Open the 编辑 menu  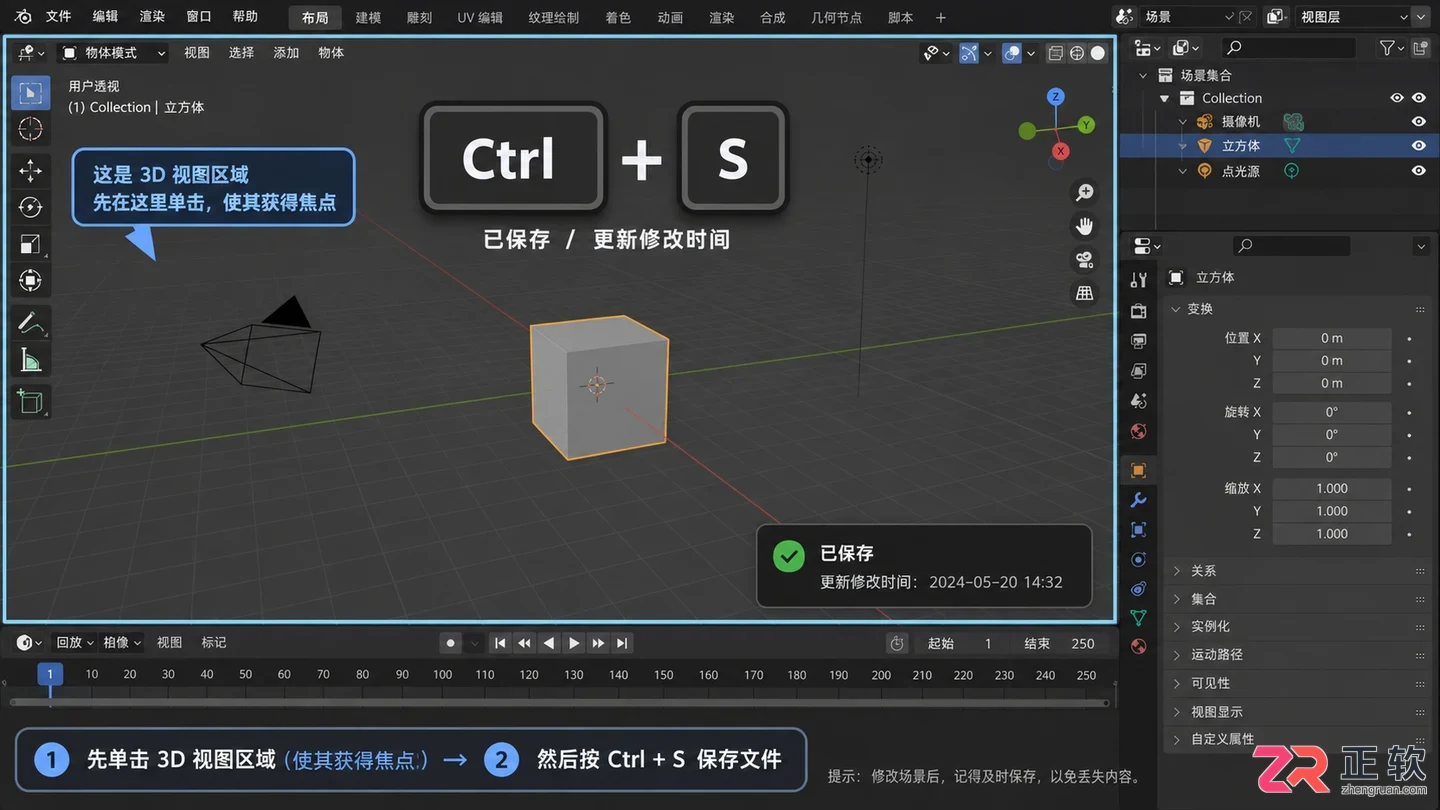tap(105, 17)
